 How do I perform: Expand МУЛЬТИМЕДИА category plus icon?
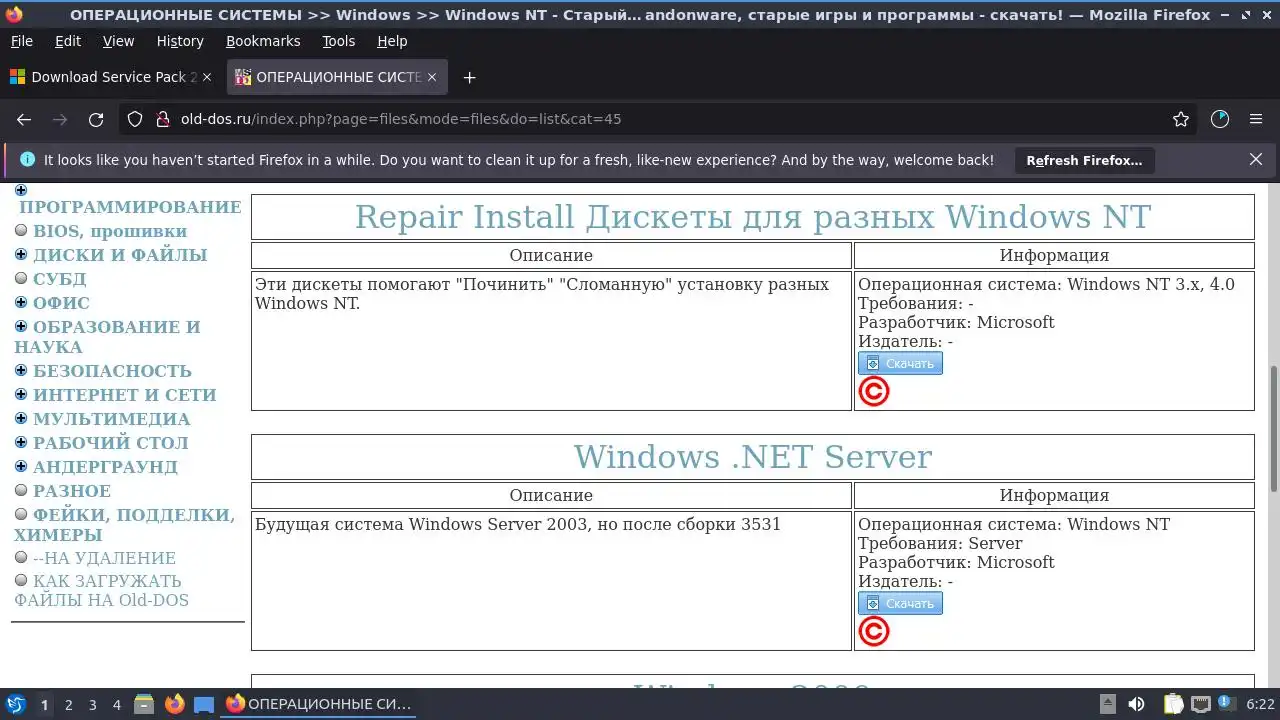coord(21,418)
